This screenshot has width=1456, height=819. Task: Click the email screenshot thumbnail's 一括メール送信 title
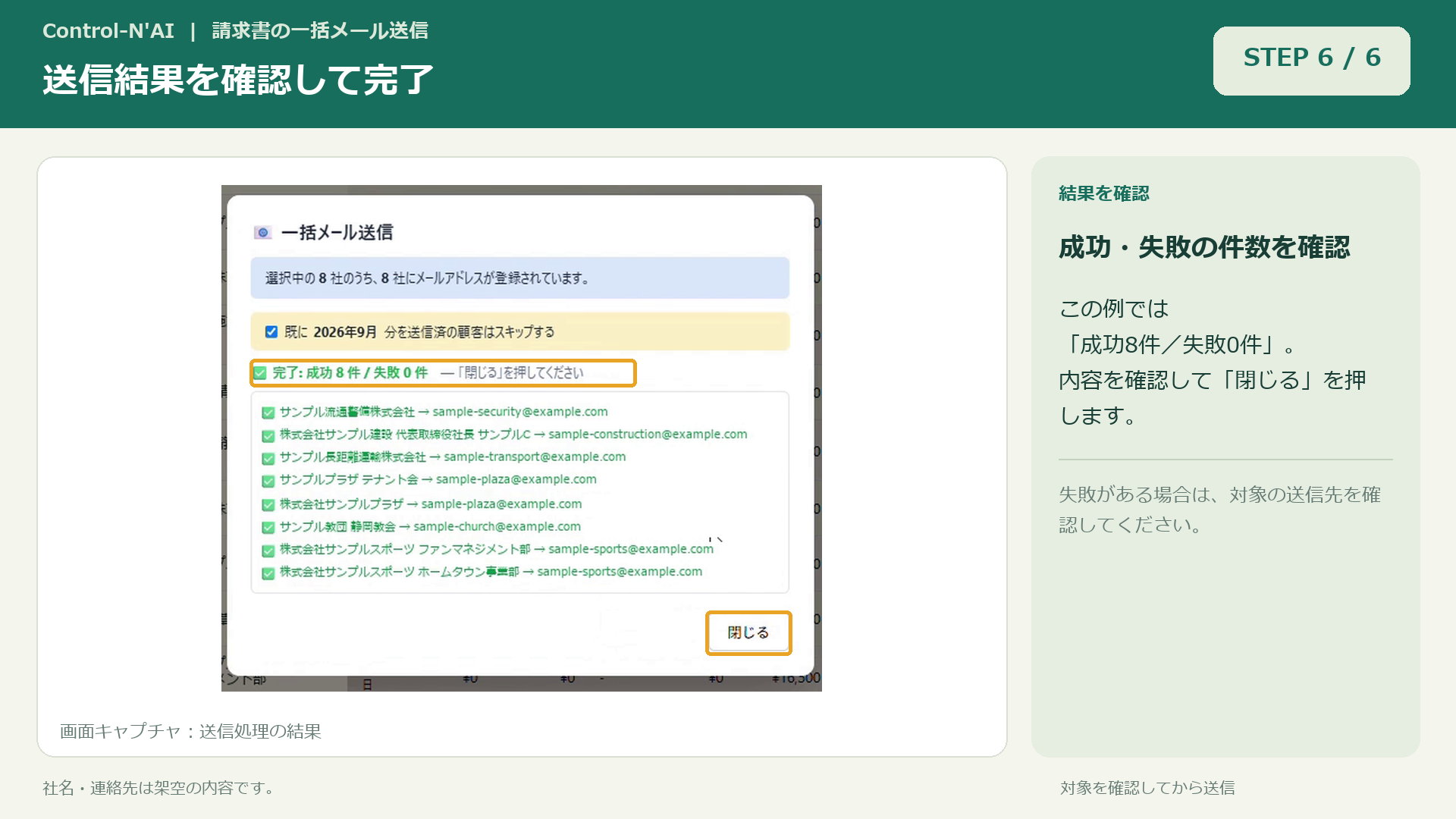click(337, 232)
